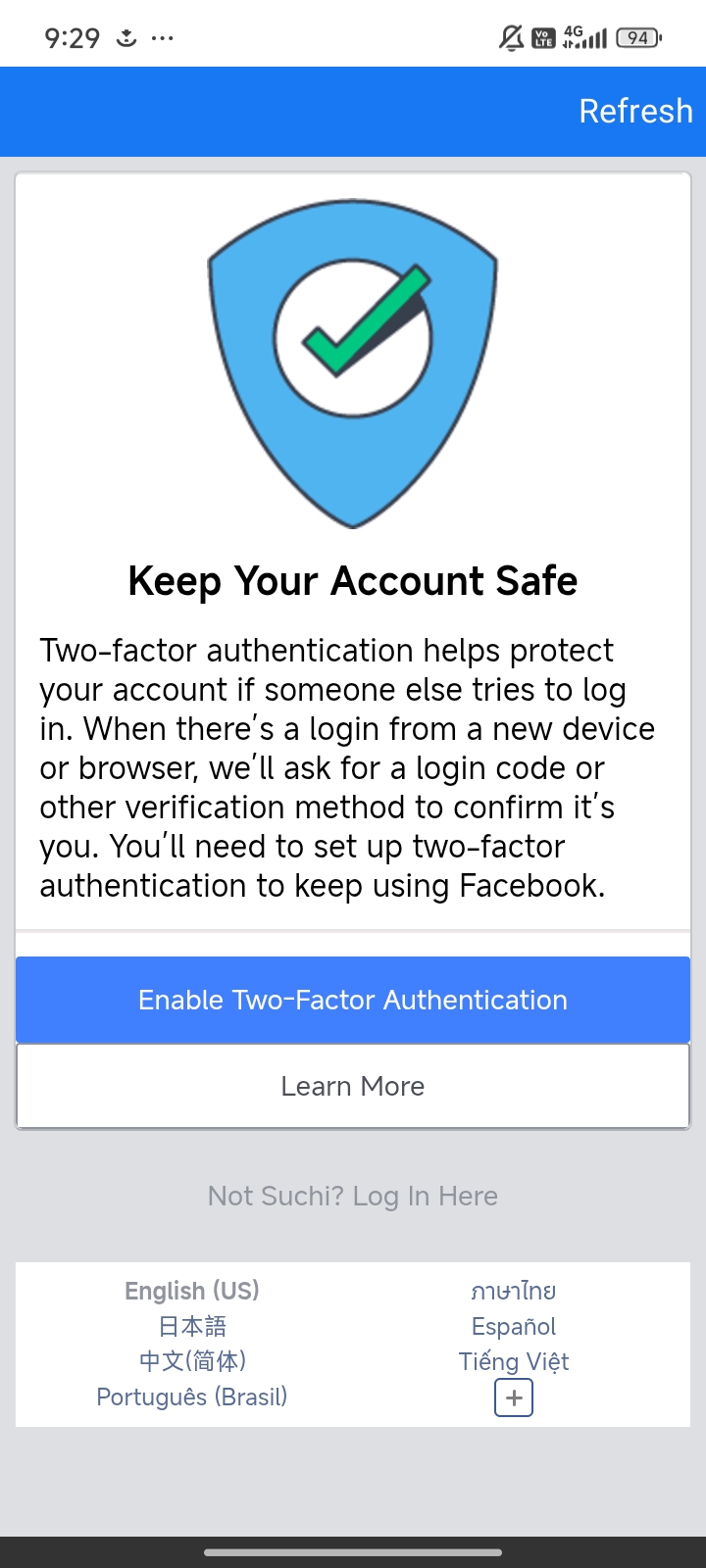
Task: Select Português (Brasil) language
Action: [192, 1396]
